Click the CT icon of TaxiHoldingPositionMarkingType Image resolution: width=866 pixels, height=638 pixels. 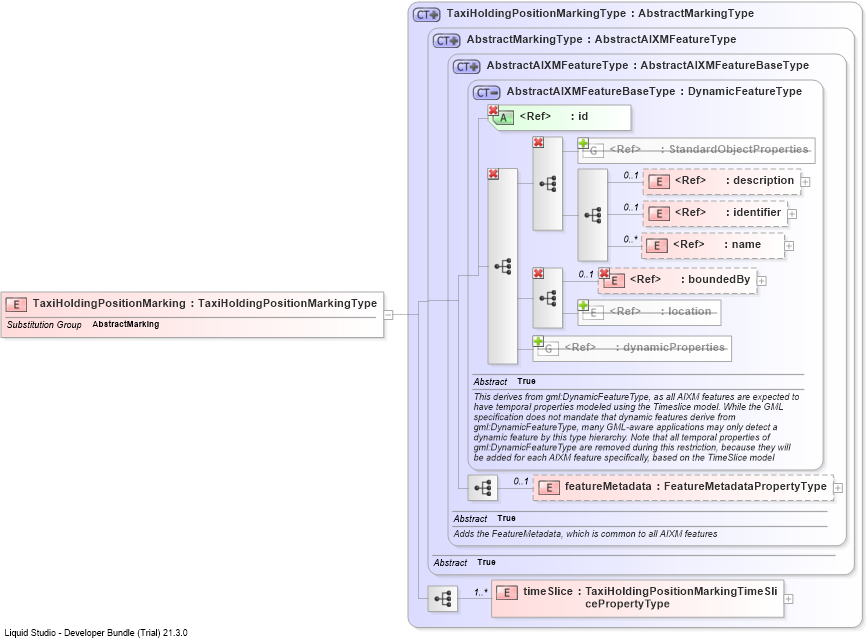click(426, 15)
